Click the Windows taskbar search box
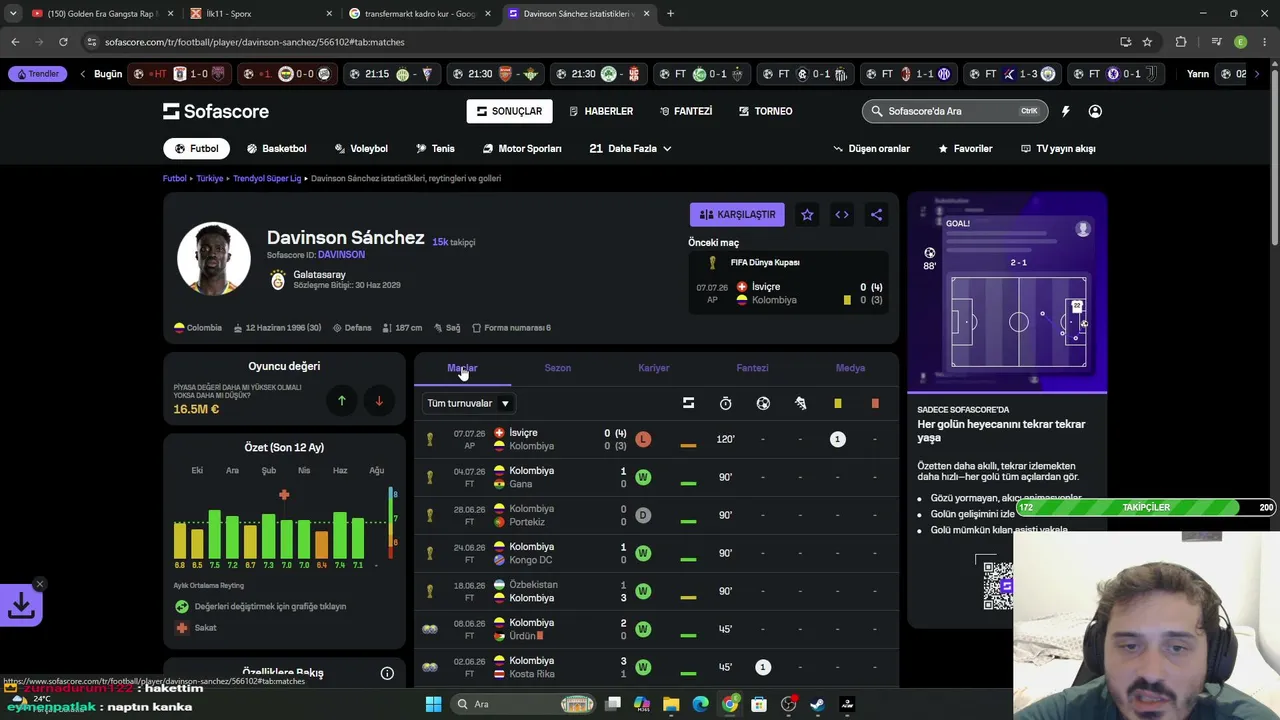Image resolution: width=1280 pixels, height=720 pixels. tap(524, 704)
